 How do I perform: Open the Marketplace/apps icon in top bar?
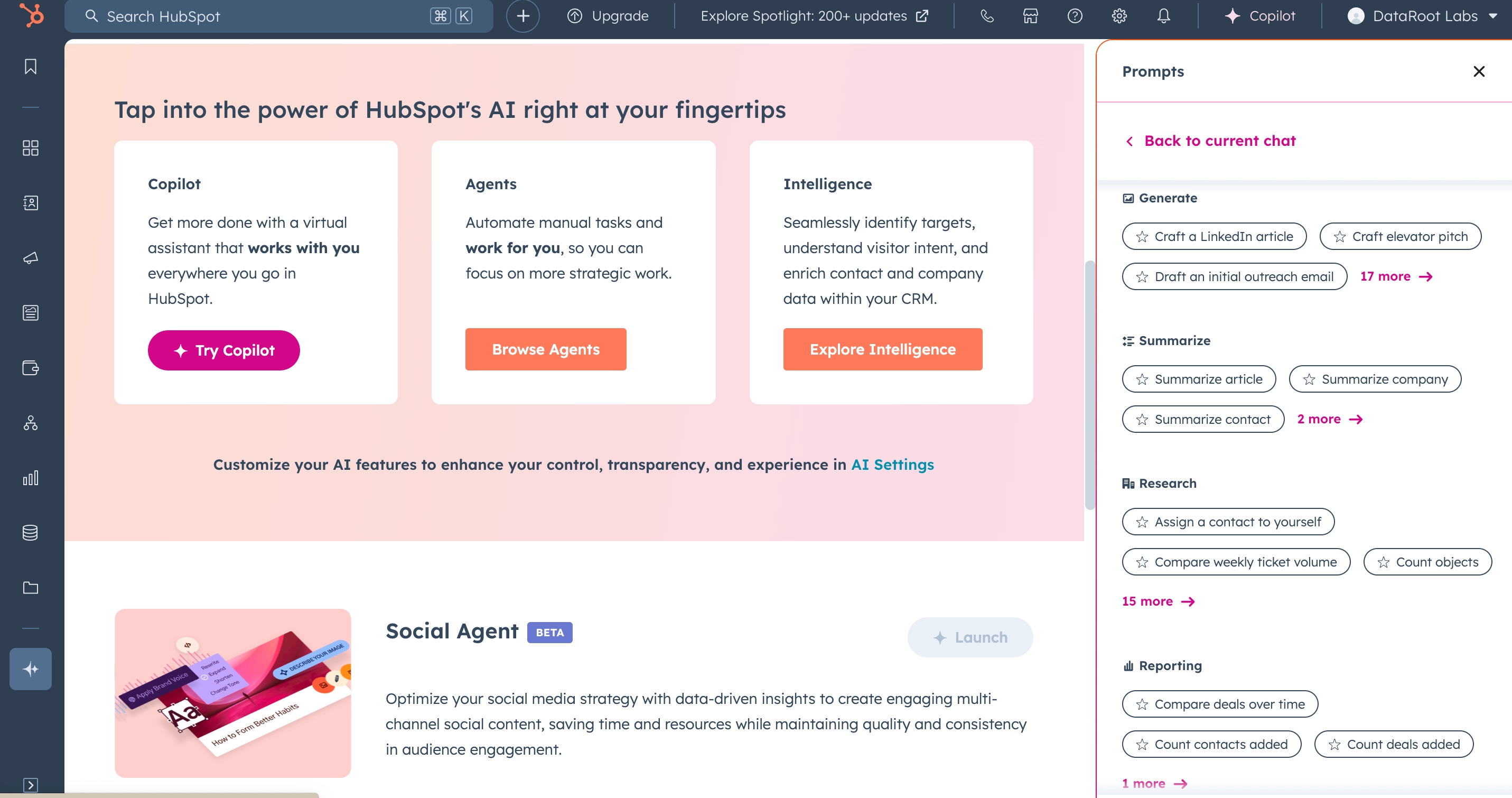click(1030, 16)
